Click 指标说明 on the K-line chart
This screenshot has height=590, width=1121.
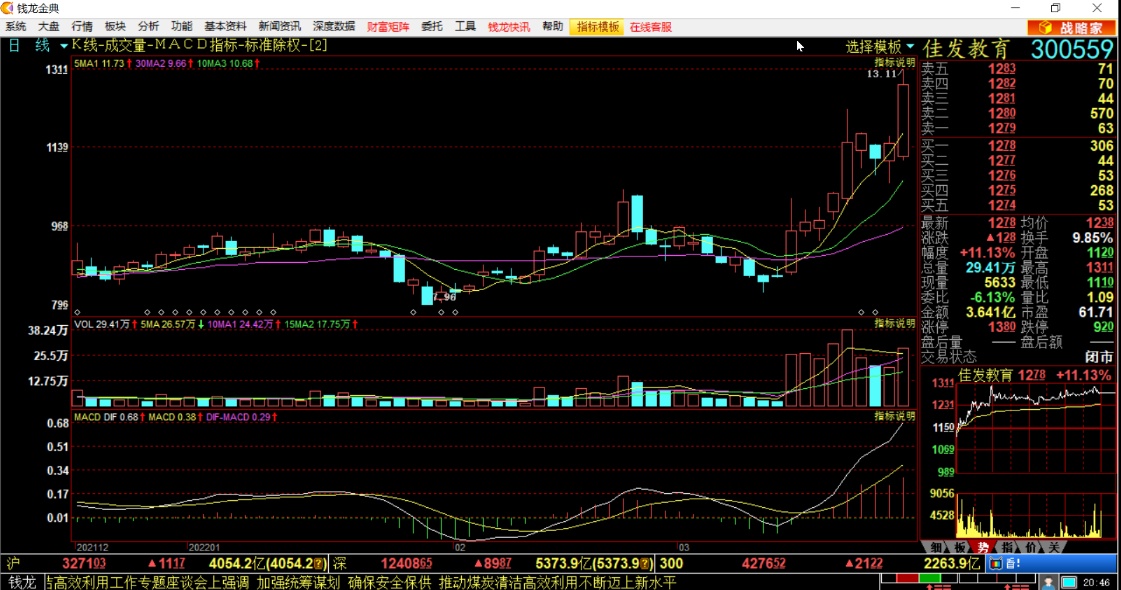coord(894,62)
